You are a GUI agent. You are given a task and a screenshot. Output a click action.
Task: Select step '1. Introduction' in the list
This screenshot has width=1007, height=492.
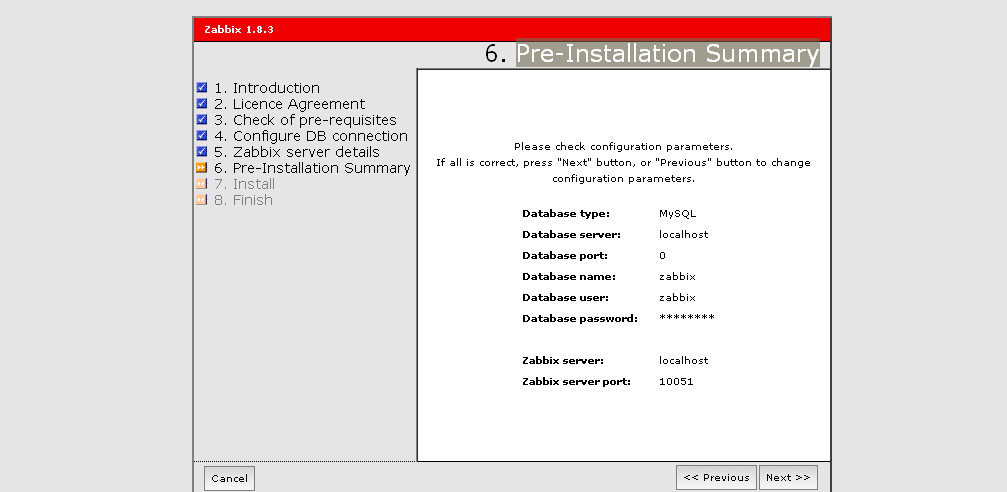click(x=267, y=88)
